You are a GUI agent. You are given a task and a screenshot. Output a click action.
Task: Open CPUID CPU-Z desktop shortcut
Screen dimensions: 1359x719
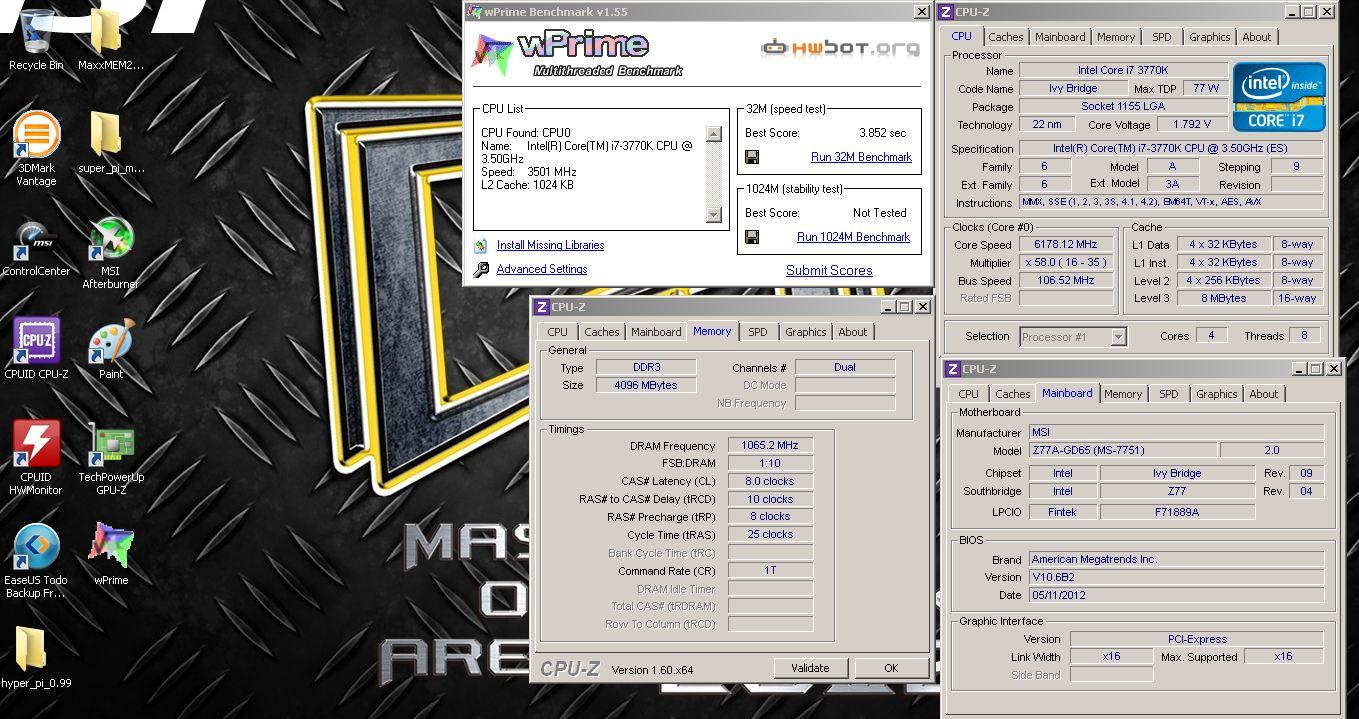pyautogui.click(x=36, y=349)
